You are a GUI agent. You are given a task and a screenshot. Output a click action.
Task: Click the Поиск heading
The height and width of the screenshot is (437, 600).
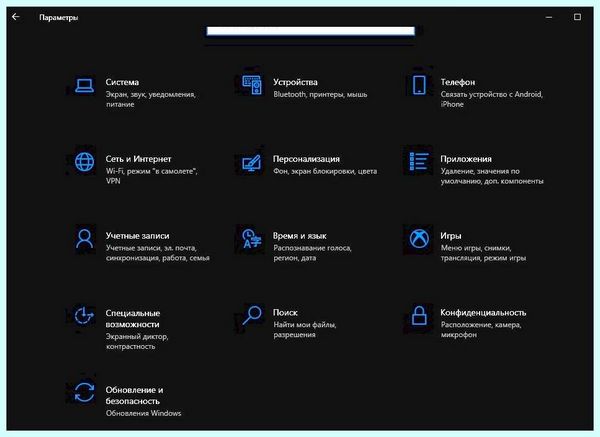coord(285,313)
